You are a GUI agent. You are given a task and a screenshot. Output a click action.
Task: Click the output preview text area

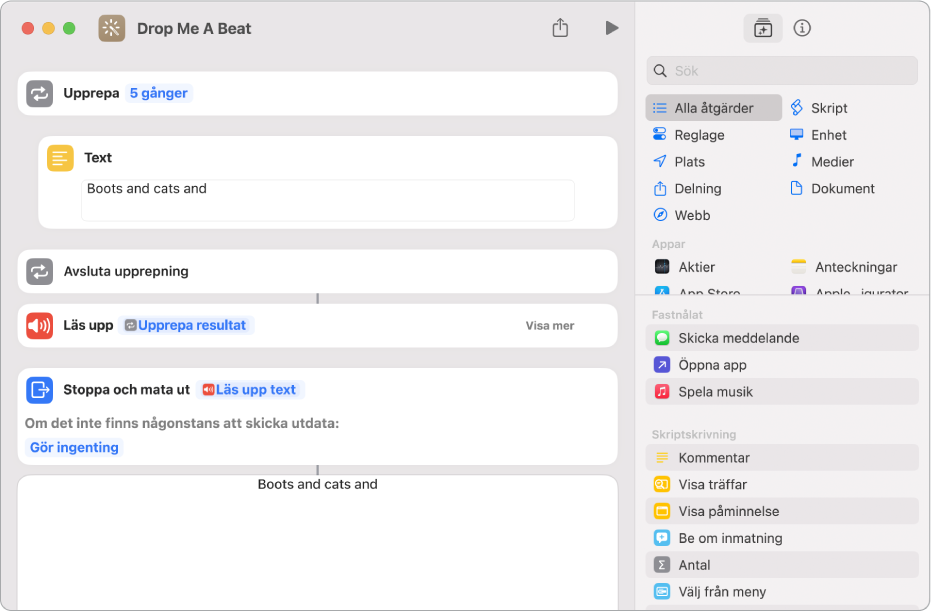318,543
